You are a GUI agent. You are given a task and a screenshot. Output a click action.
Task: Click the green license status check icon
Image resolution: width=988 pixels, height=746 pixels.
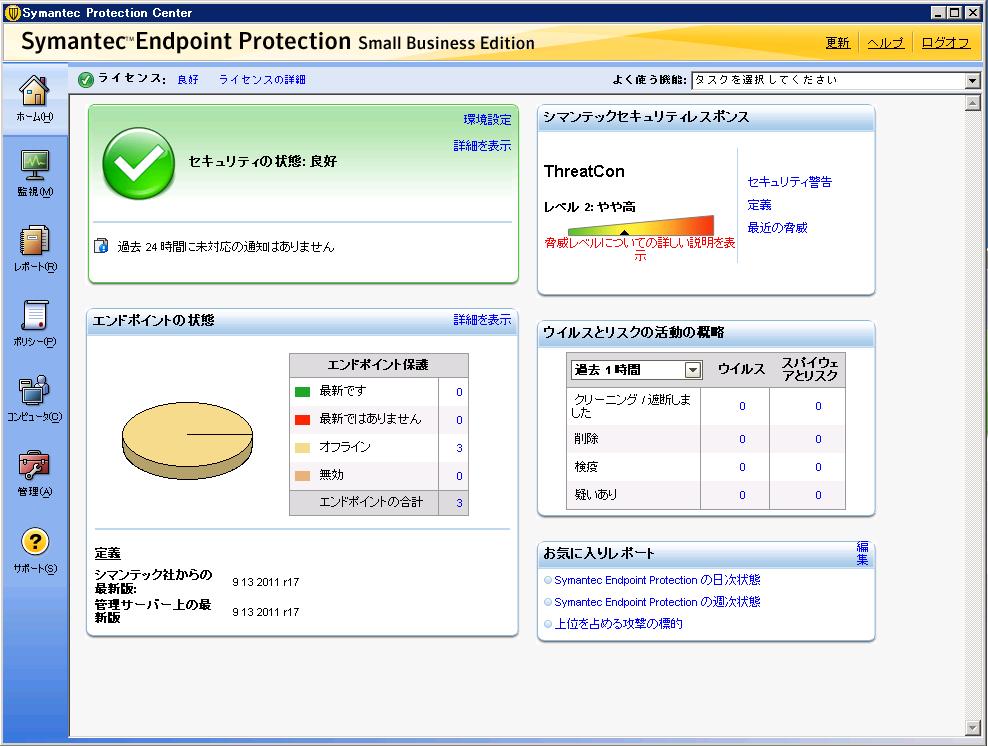point(86,80)
